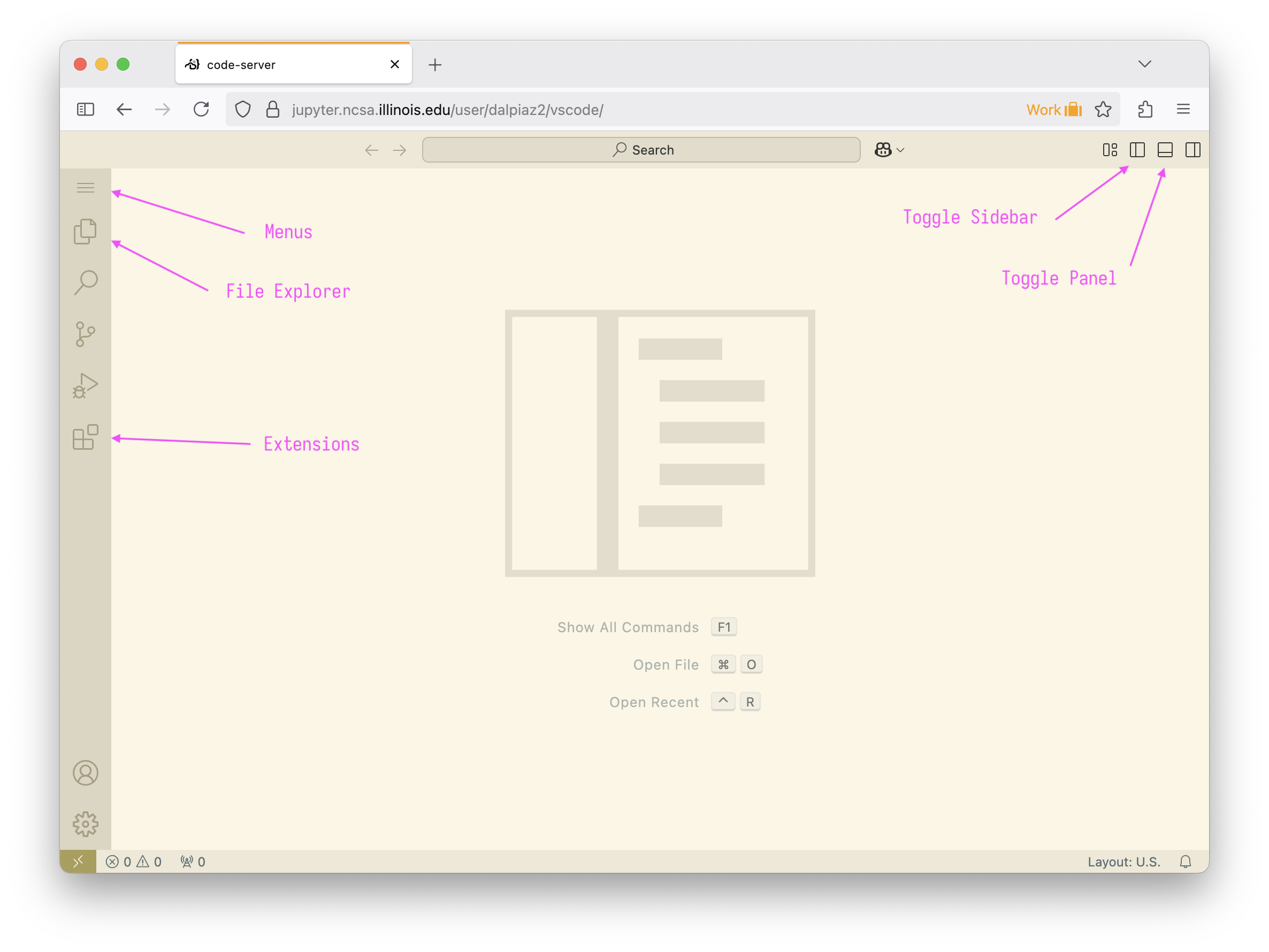Open the Search view in activity bar
Viewport: 1269px width, 952px height.
coord(85,283)
